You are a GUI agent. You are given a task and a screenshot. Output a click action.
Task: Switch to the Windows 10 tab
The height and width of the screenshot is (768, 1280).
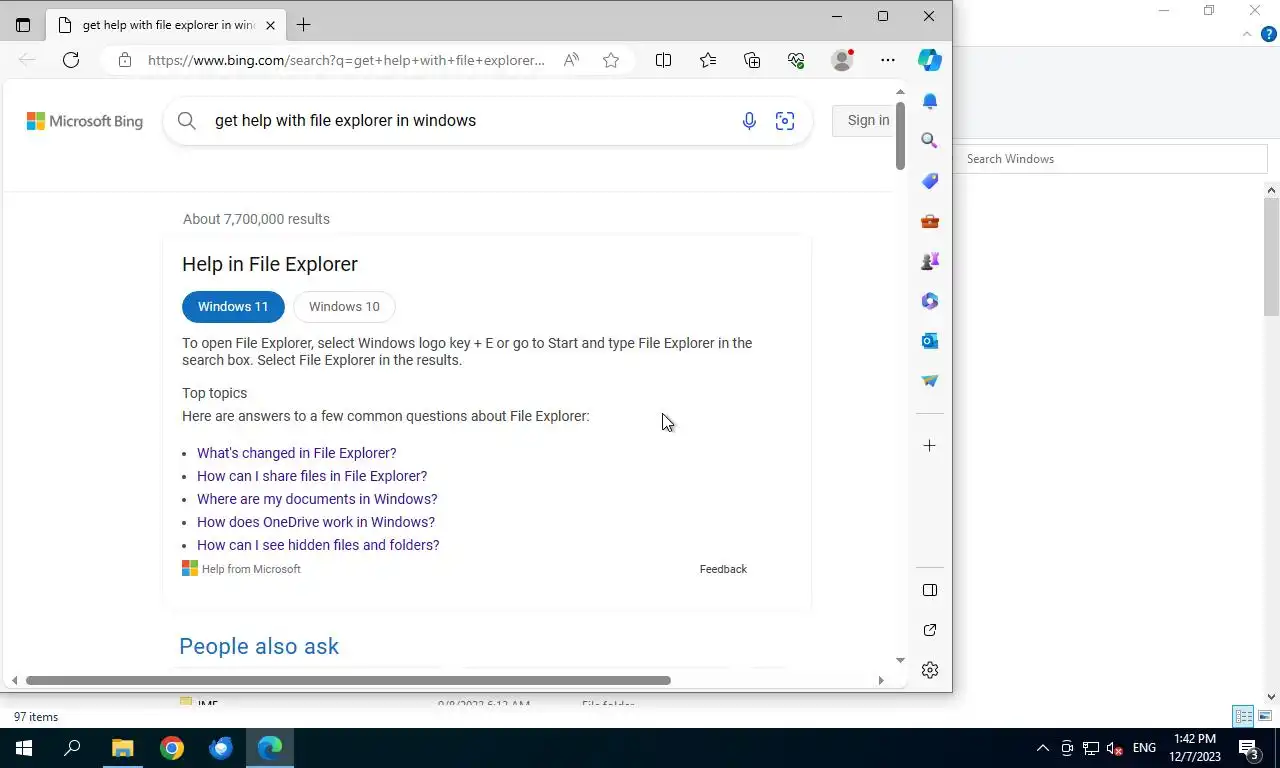pyautogui.click(x=344, y=307)
